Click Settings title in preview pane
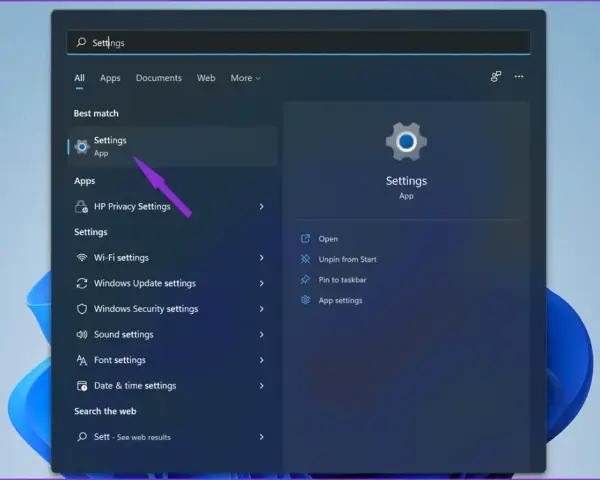 tap(406, 181)
